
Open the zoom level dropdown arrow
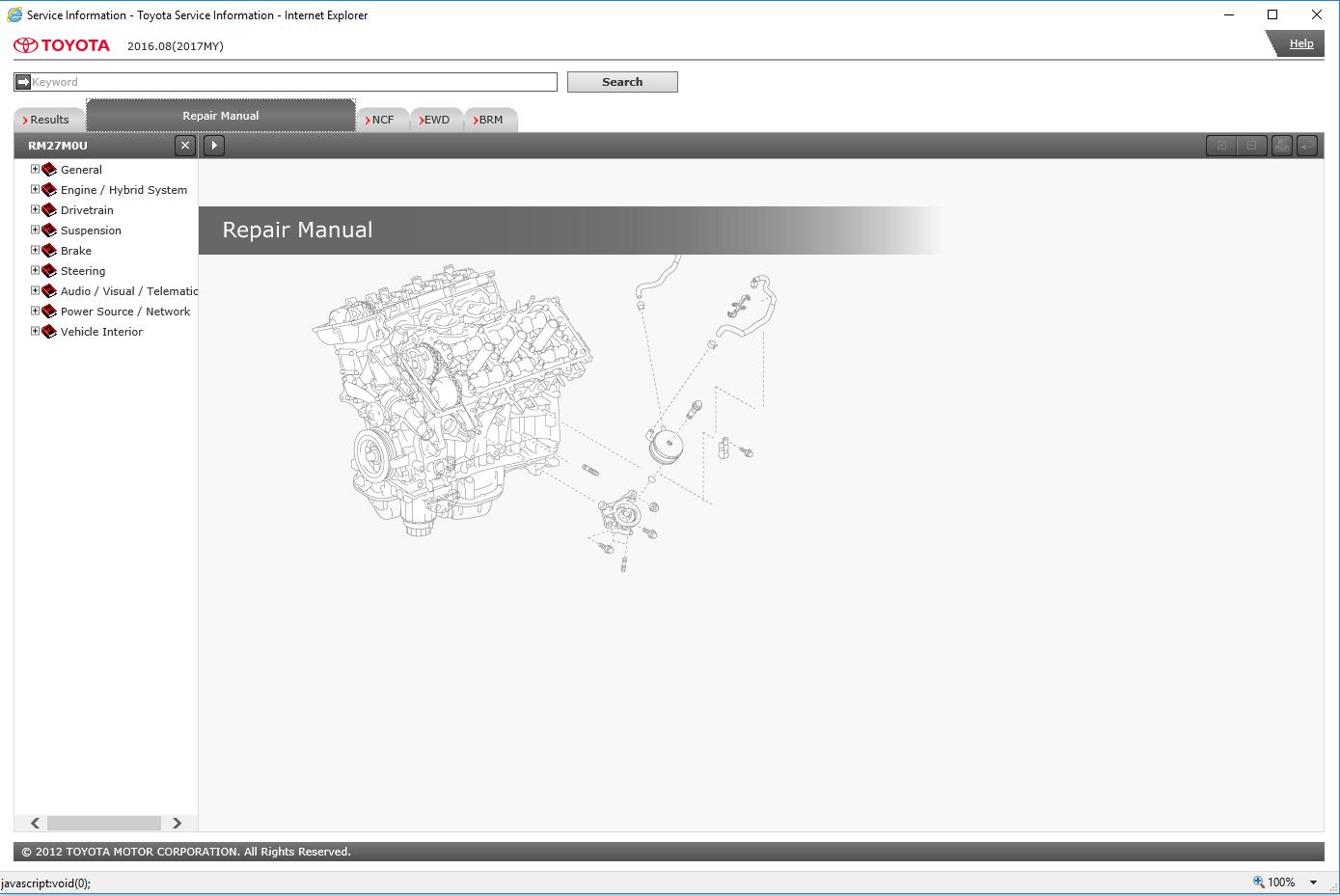click(1313, 882)
